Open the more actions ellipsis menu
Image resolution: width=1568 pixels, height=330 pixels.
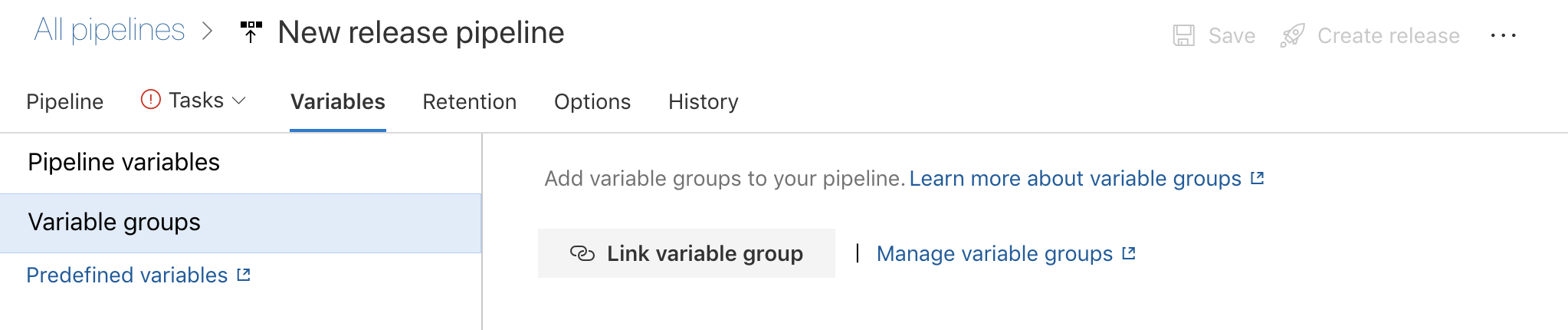coord(1504,35)
